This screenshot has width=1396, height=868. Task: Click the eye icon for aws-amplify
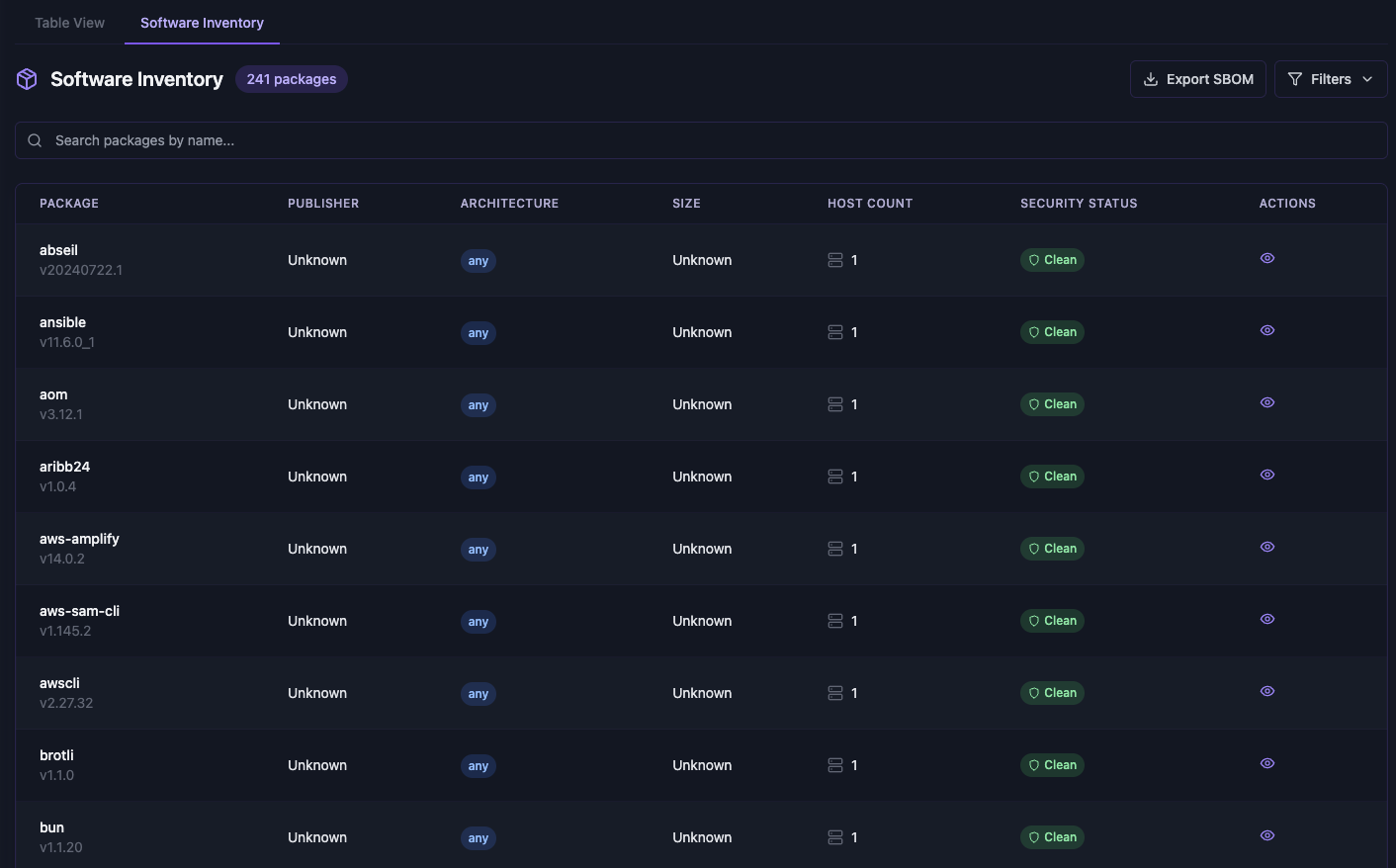(x=1266, y=547)
